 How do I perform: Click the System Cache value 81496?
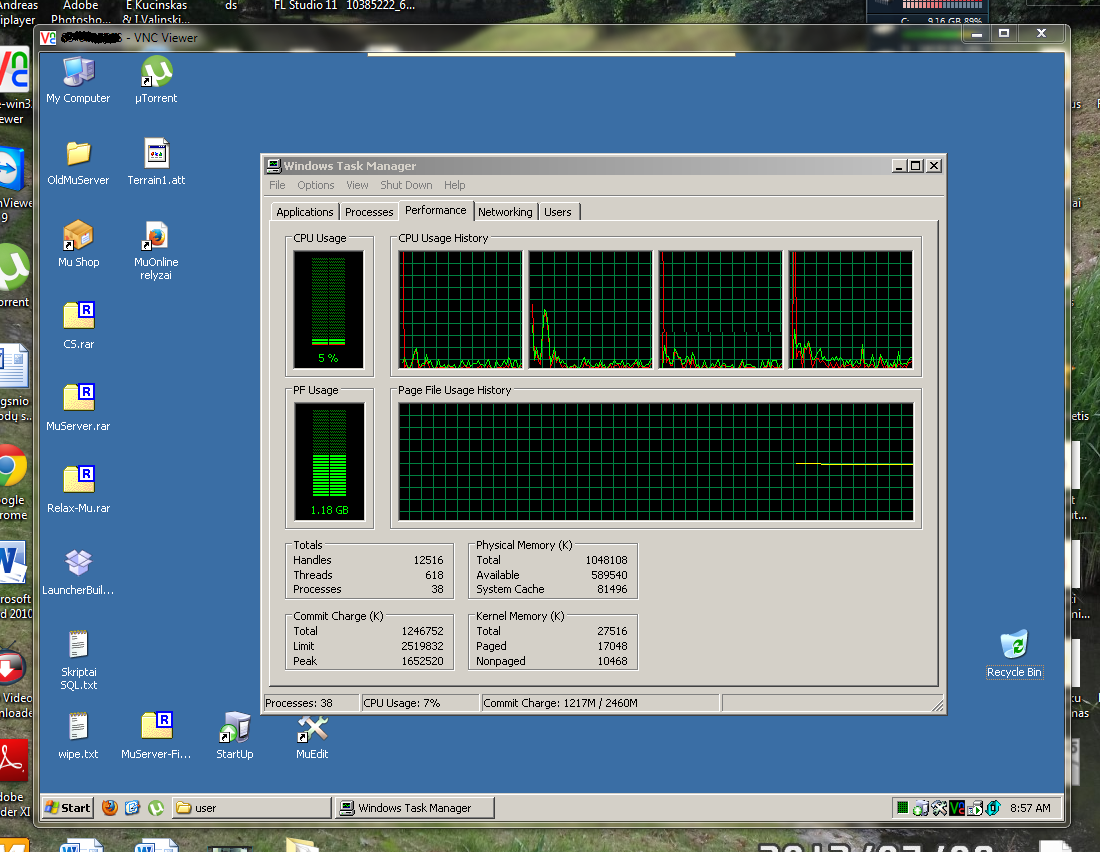tap(612, 590)
